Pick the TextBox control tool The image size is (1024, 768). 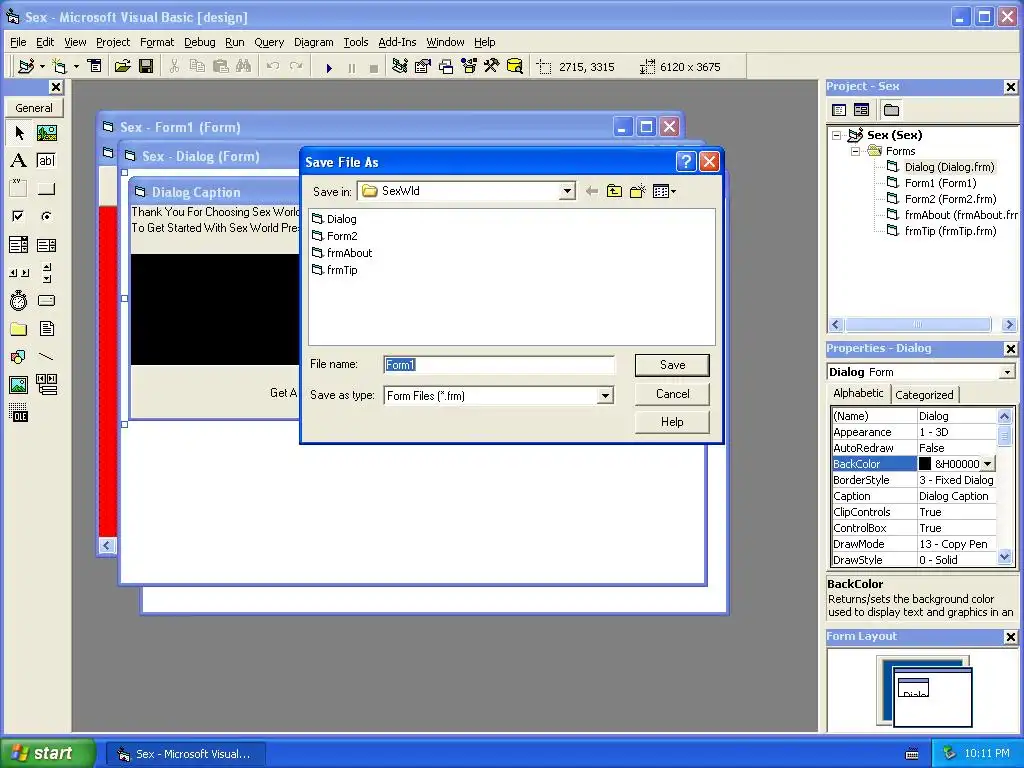click(46, 161)
